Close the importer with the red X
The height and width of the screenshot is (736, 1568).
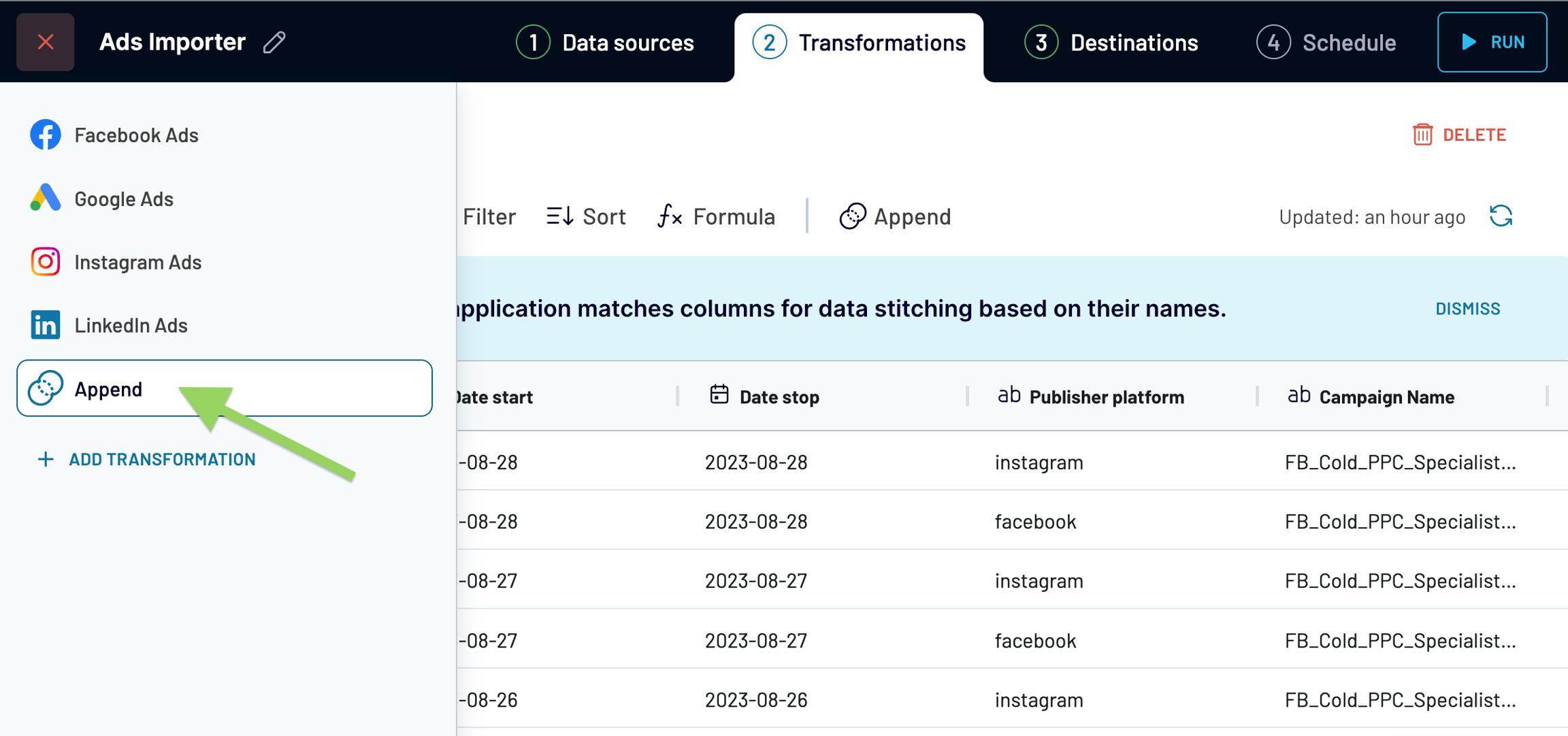click(x=46, y=42)
